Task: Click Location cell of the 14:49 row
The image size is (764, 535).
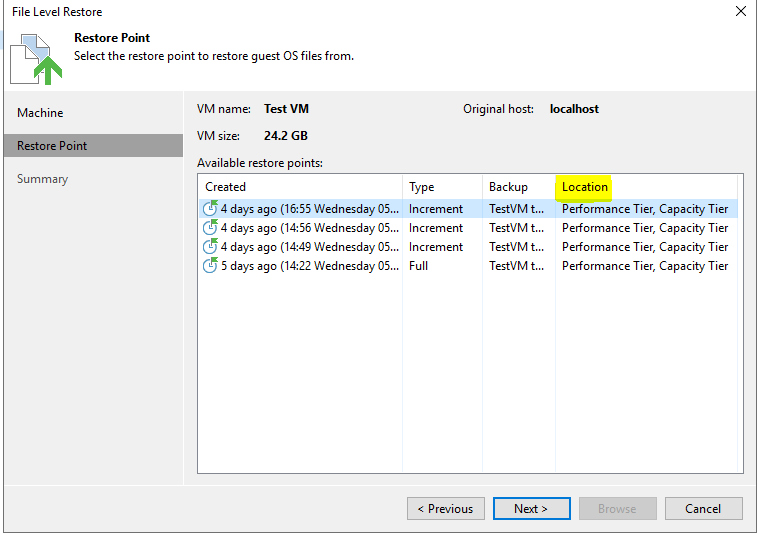Action: coord(645,247)
